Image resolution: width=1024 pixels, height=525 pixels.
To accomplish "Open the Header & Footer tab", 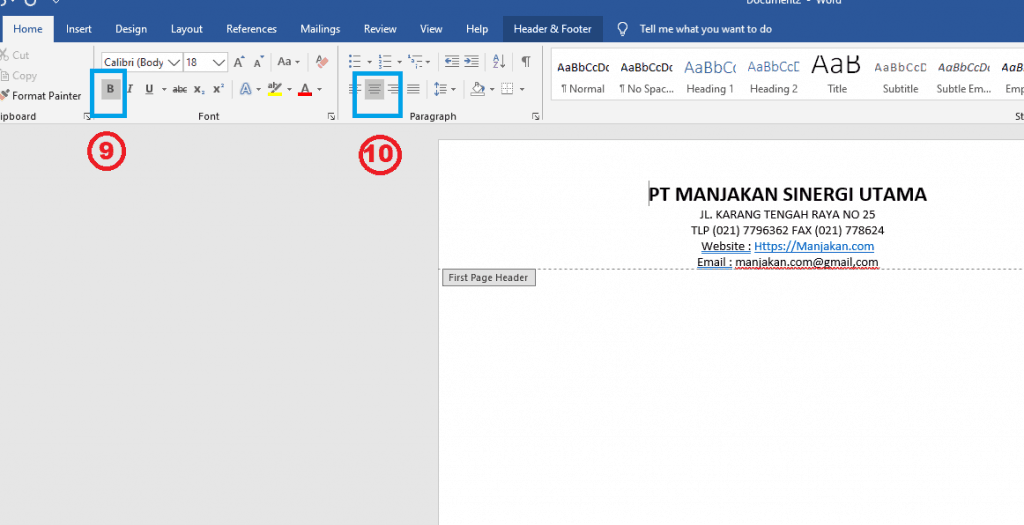I will click(552, 29).
